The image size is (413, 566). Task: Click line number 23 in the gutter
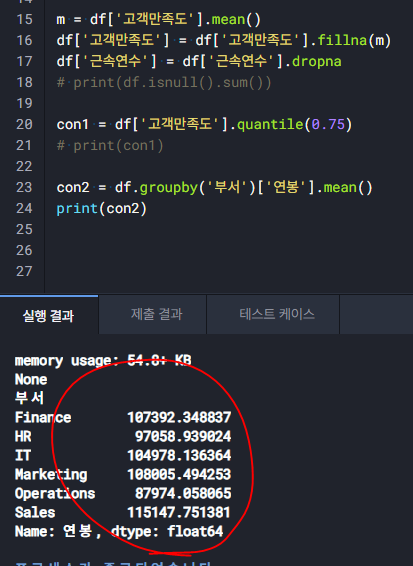tap(24, 187)
